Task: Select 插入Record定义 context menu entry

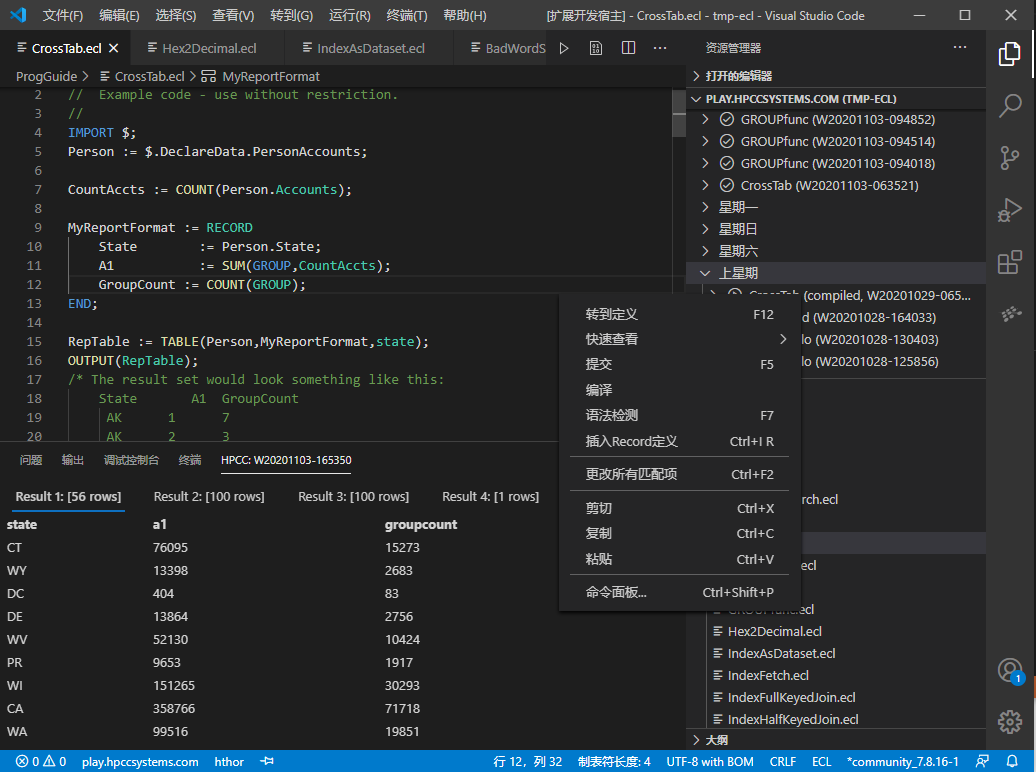Action: (x=679, y=442)
